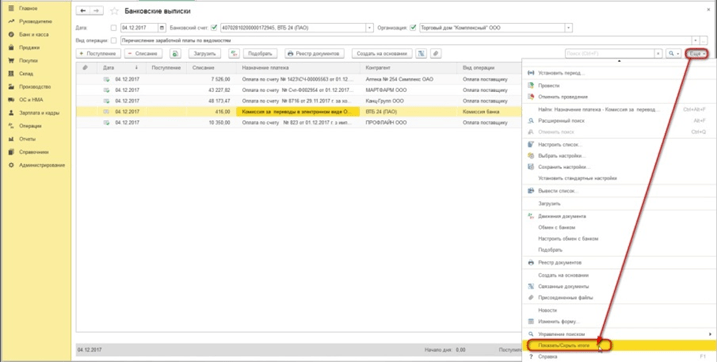
Task: Select the МАРТФАРМ ООО row
Action: 298,90
